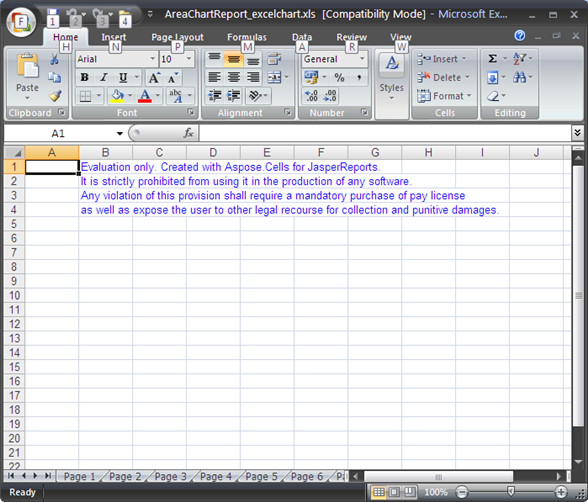Click the Format Painter brush icon
Viewport: 588px width, 502px height.
pyautogui.click(x=55, y=96)
